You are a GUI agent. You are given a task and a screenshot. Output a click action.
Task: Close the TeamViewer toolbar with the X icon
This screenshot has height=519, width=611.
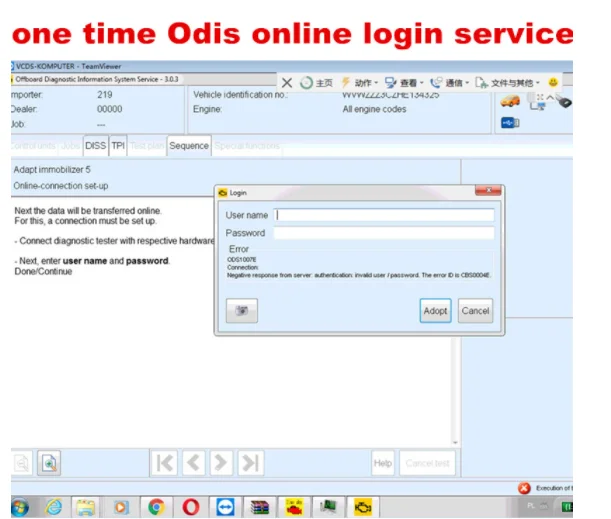tap(287, 83)
